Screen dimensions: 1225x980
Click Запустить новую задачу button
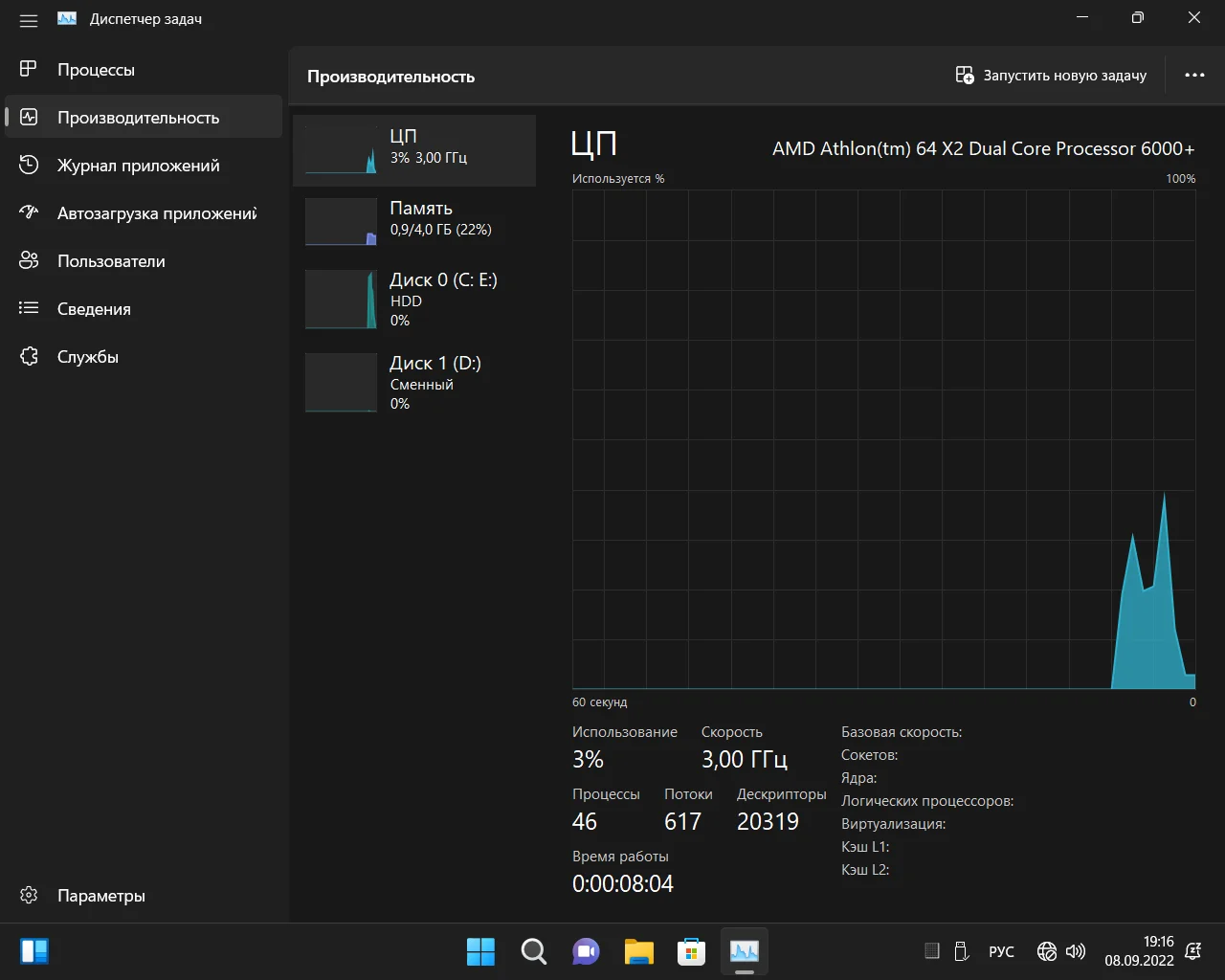pos(1051,76)
